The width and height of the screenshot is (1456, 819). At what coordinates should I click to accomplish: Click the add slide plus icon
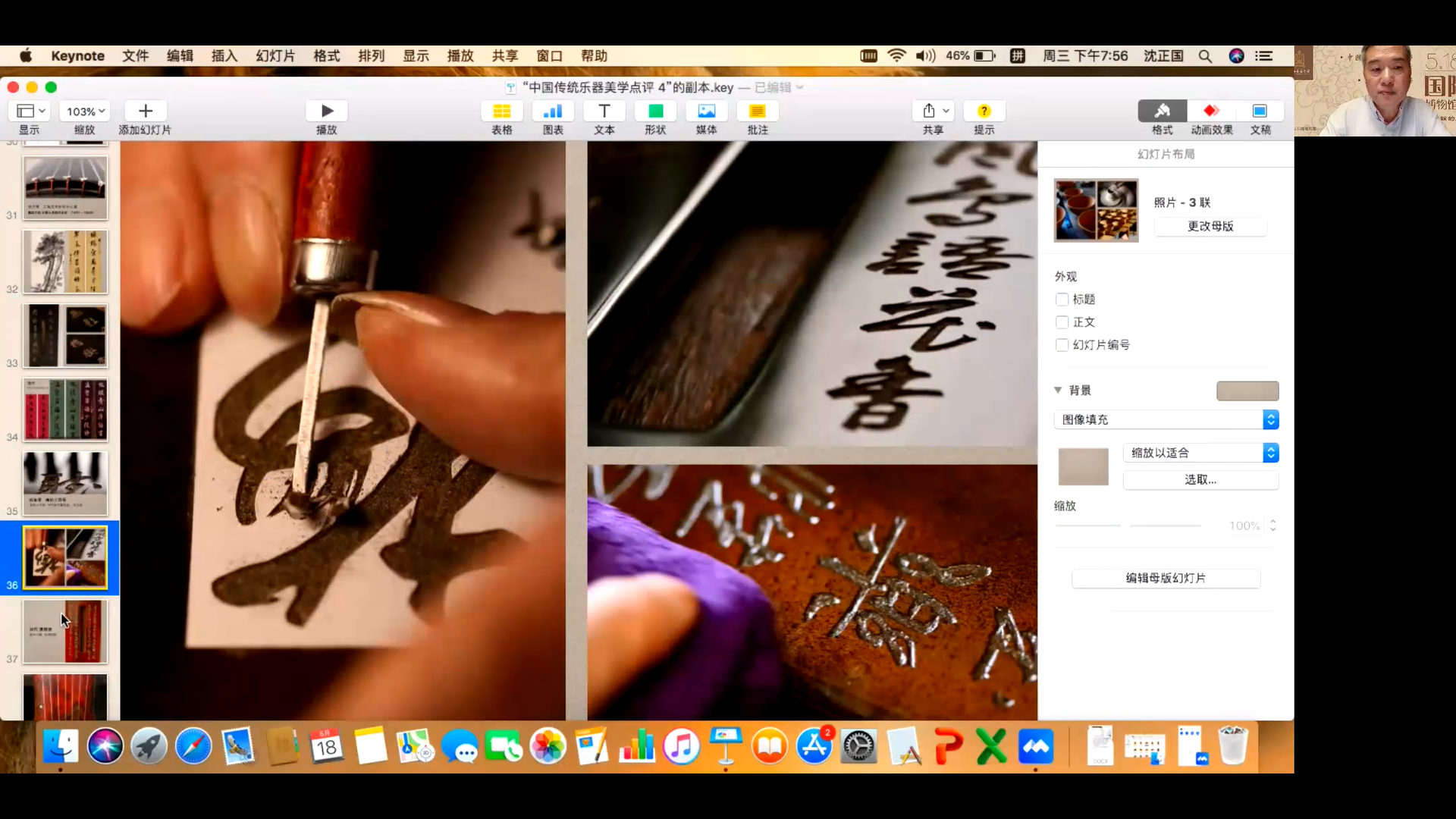145,111
